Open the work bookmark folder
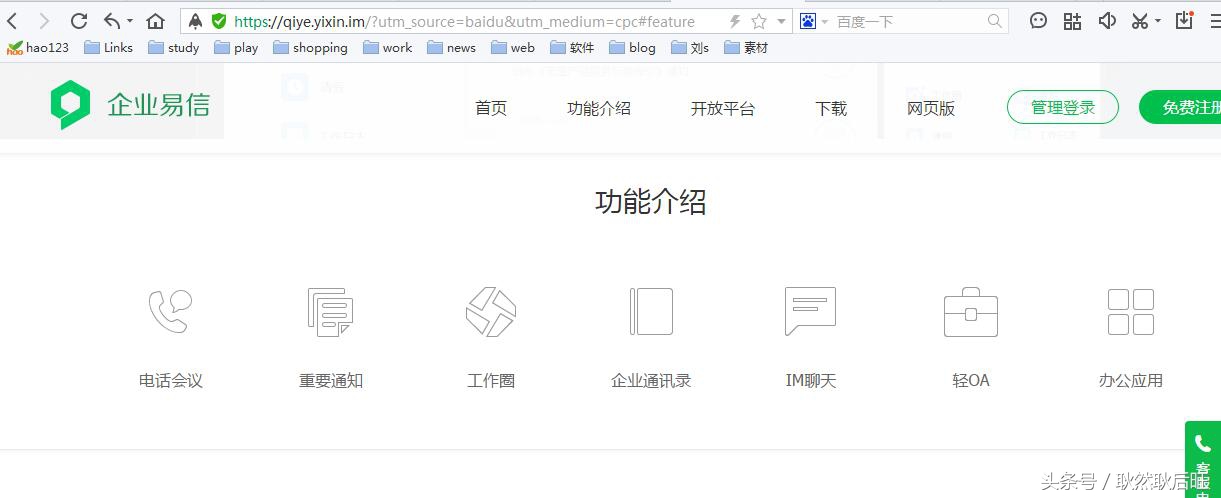Screen dimensions: 1221x498 [387, 47]
